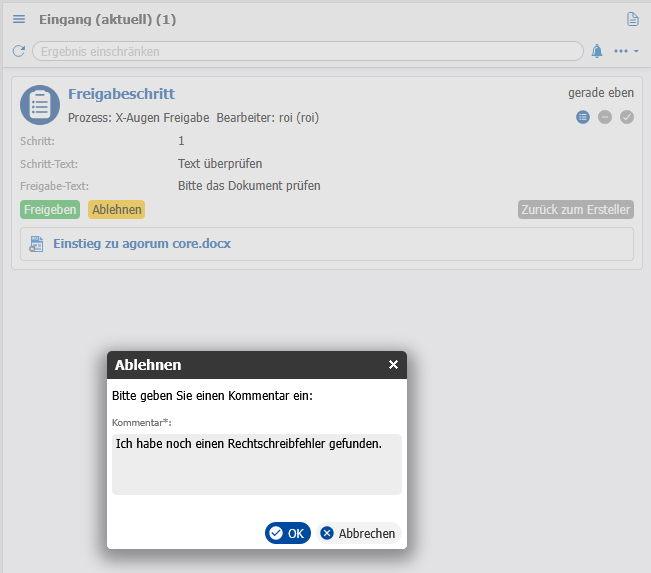Image resolution: width=651 pixels, height=573 pixels.
Task: Click into the Kommentar text area
Action: 256,465
